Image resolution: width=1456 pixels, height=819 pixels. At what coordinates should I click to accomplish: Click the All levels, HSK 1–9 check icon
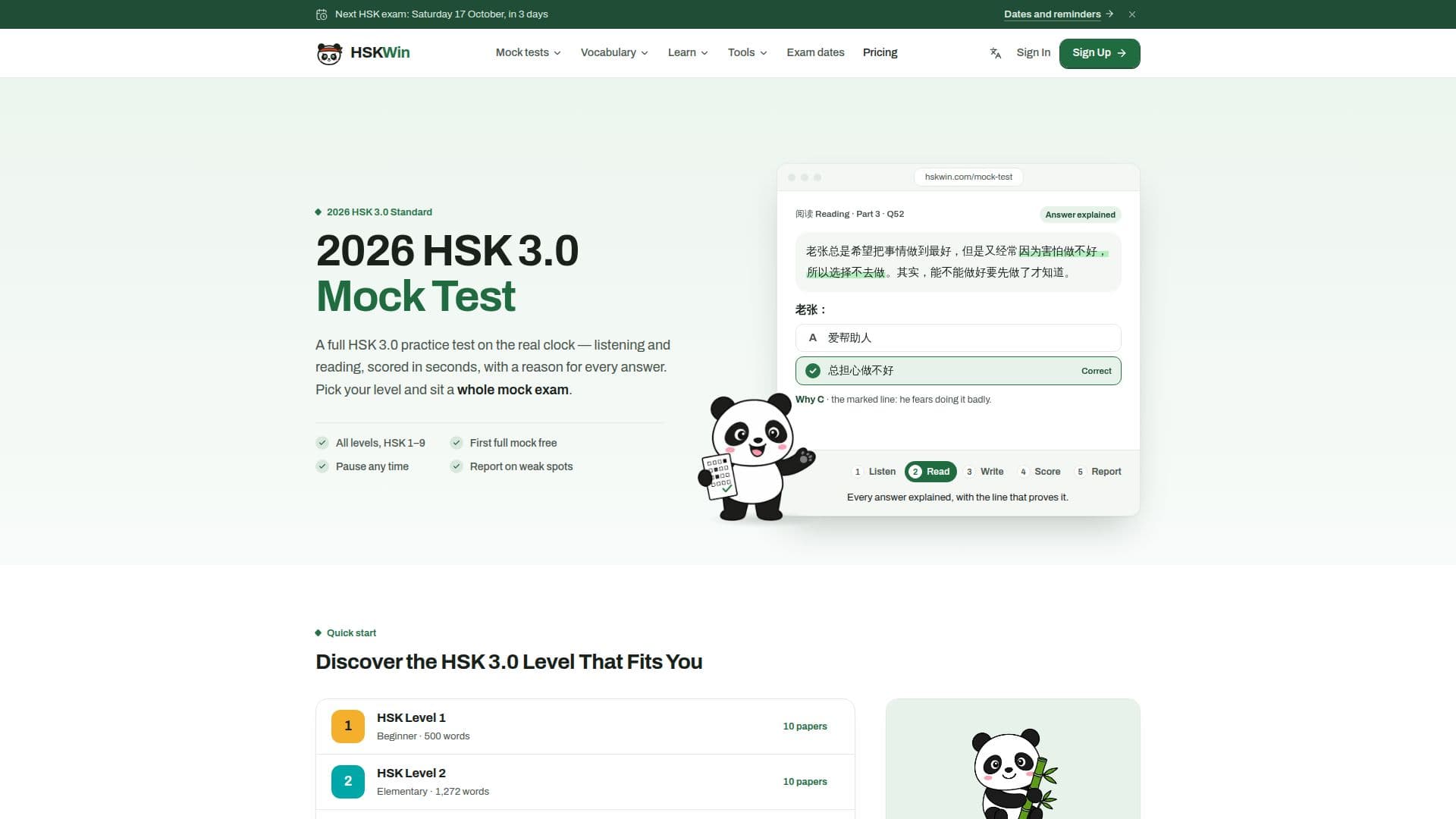[x=322, y=443]
